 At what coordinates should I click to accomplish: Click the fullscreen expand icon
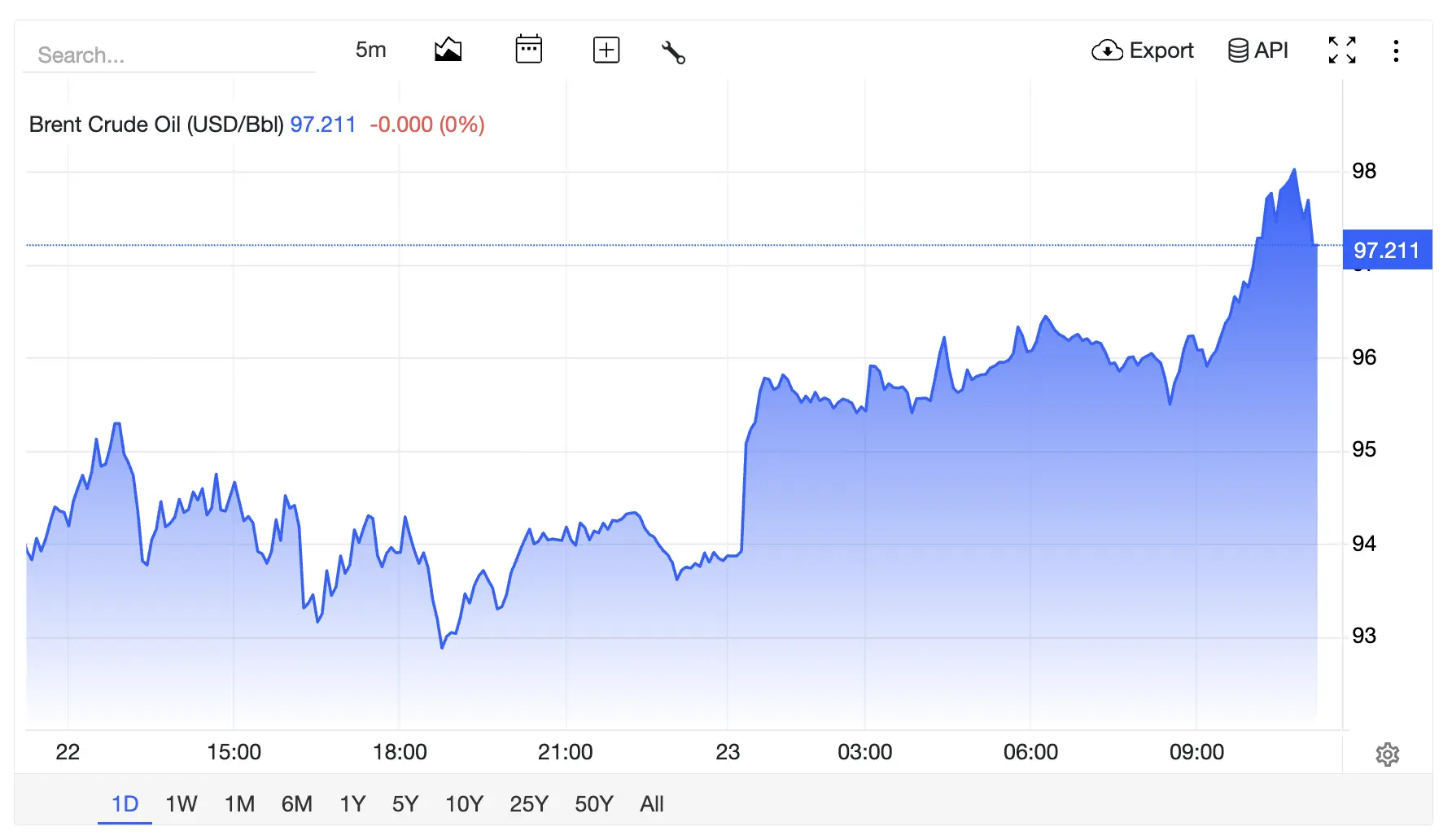coord(1342,50)
